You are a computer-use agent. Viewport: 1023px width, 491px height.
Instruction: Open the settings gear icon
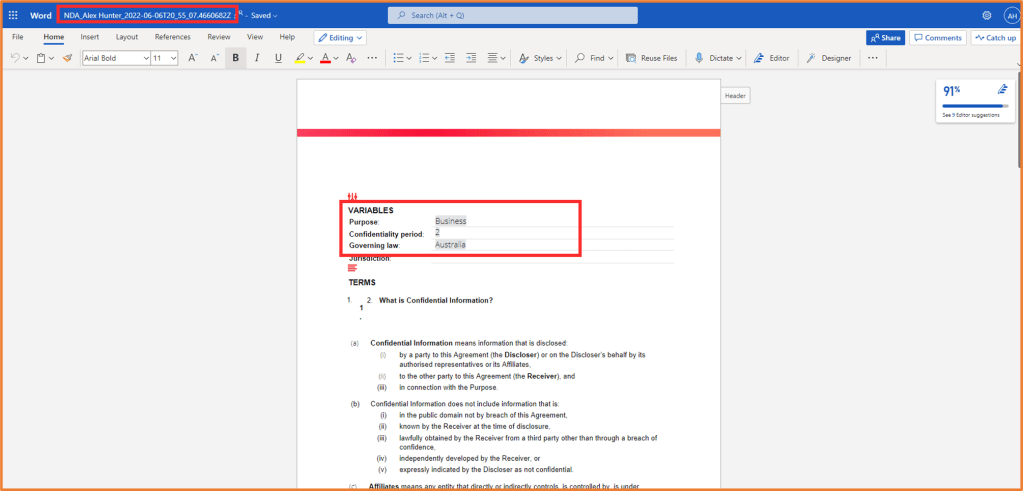(987, 15)
